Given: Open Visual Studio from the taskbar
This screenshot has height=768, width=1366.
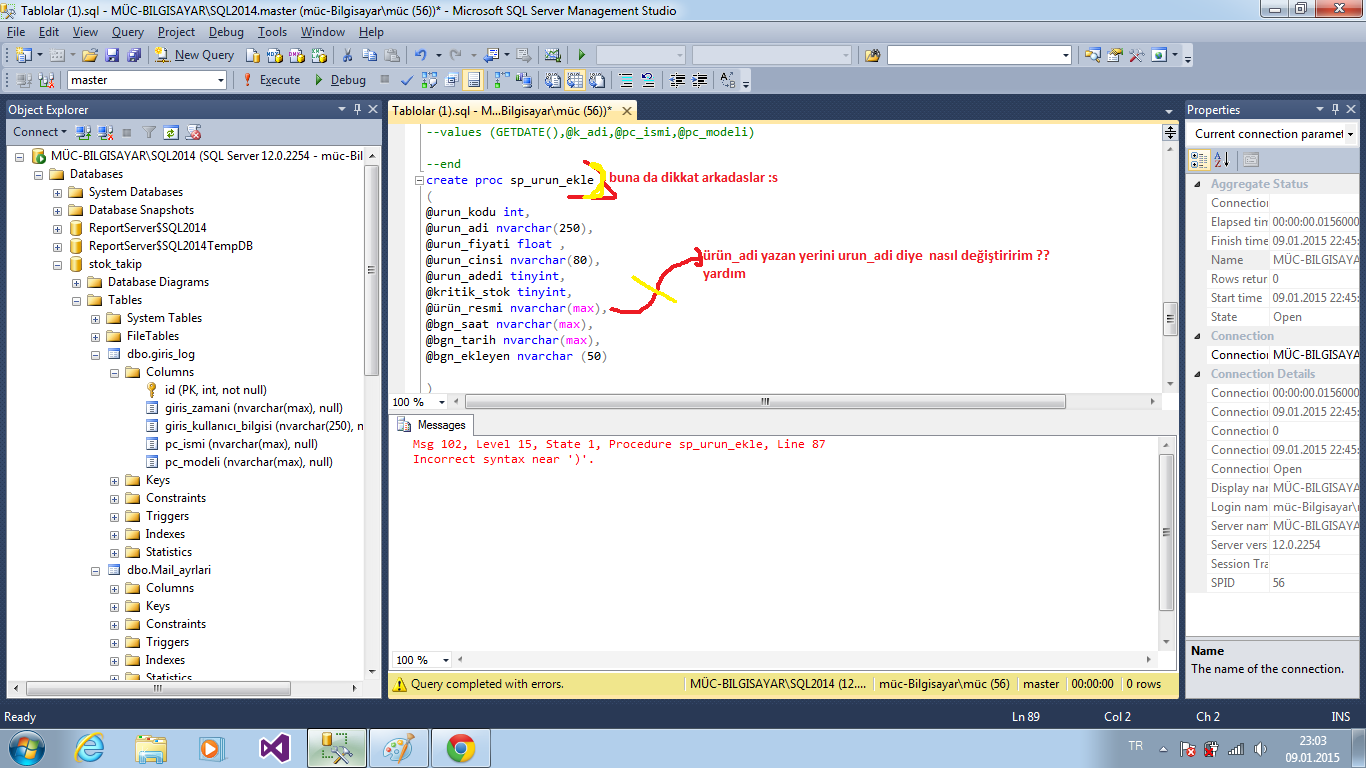Looking at the screenshot, I should click(x=274, y=747).
